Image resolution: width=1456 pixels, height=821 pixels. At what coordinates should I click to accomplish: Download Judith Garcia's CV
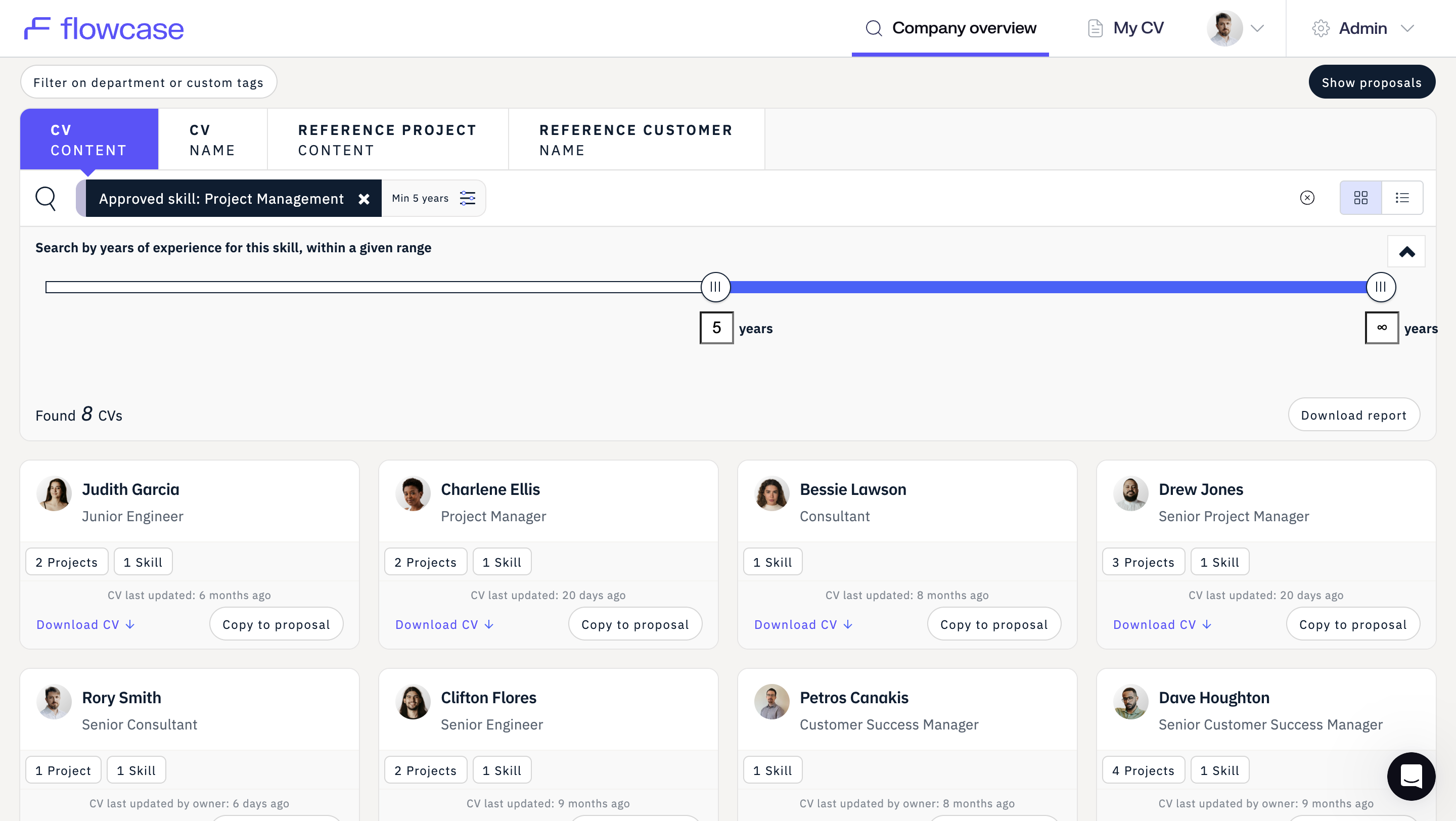(x=85, y=624)
